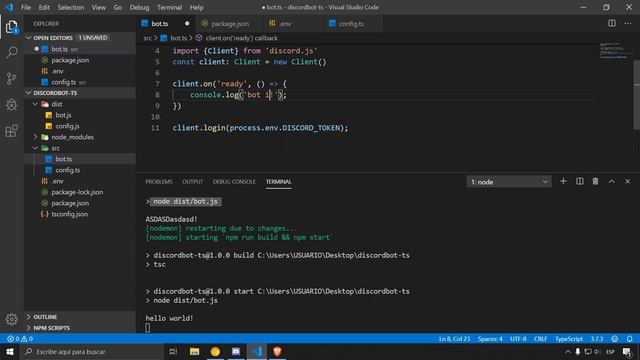The height and width of the screenshot is (360, 640).
Task: Open the File menu
Action: click(26, 7)
